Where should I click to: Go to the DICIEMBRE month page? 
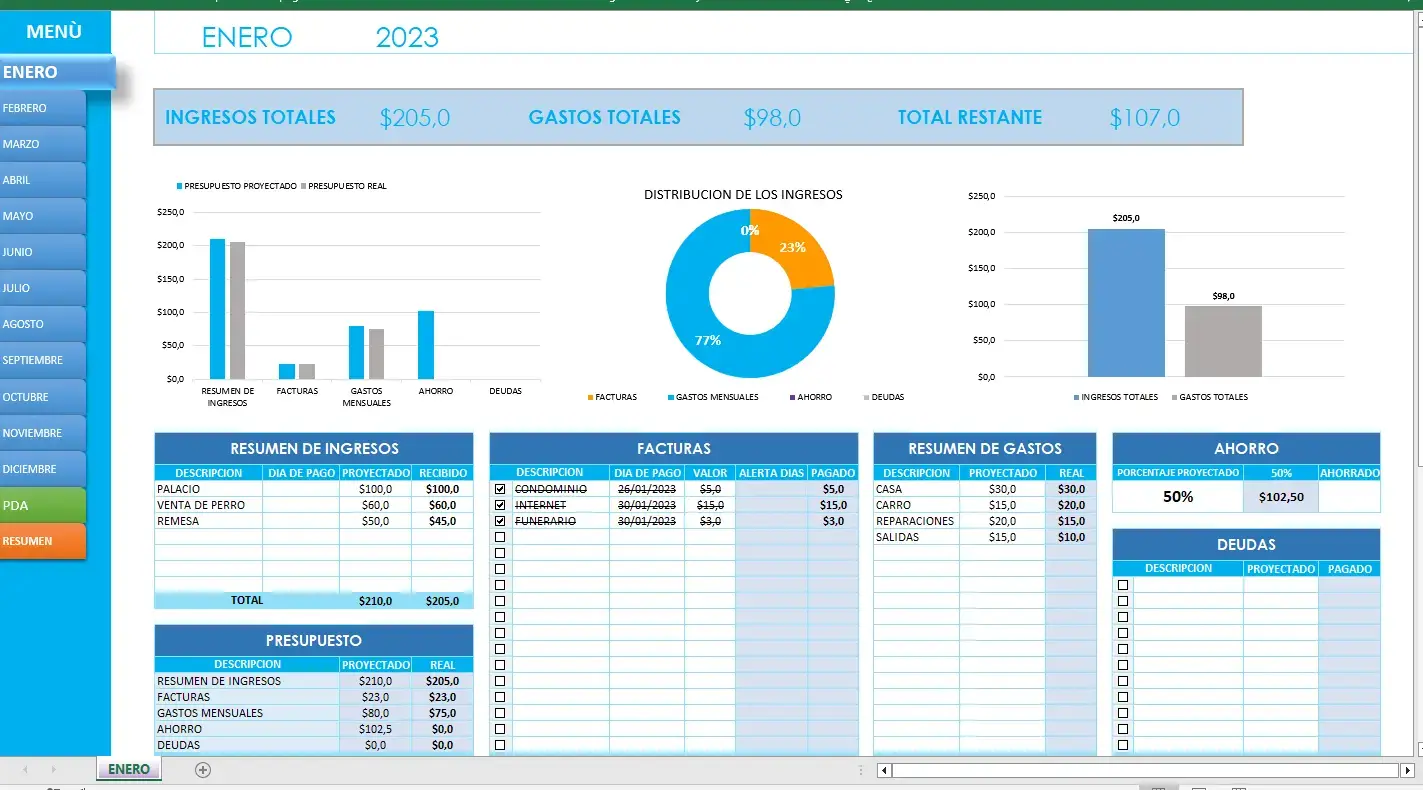pyautogui.click(x=43, y=469)
